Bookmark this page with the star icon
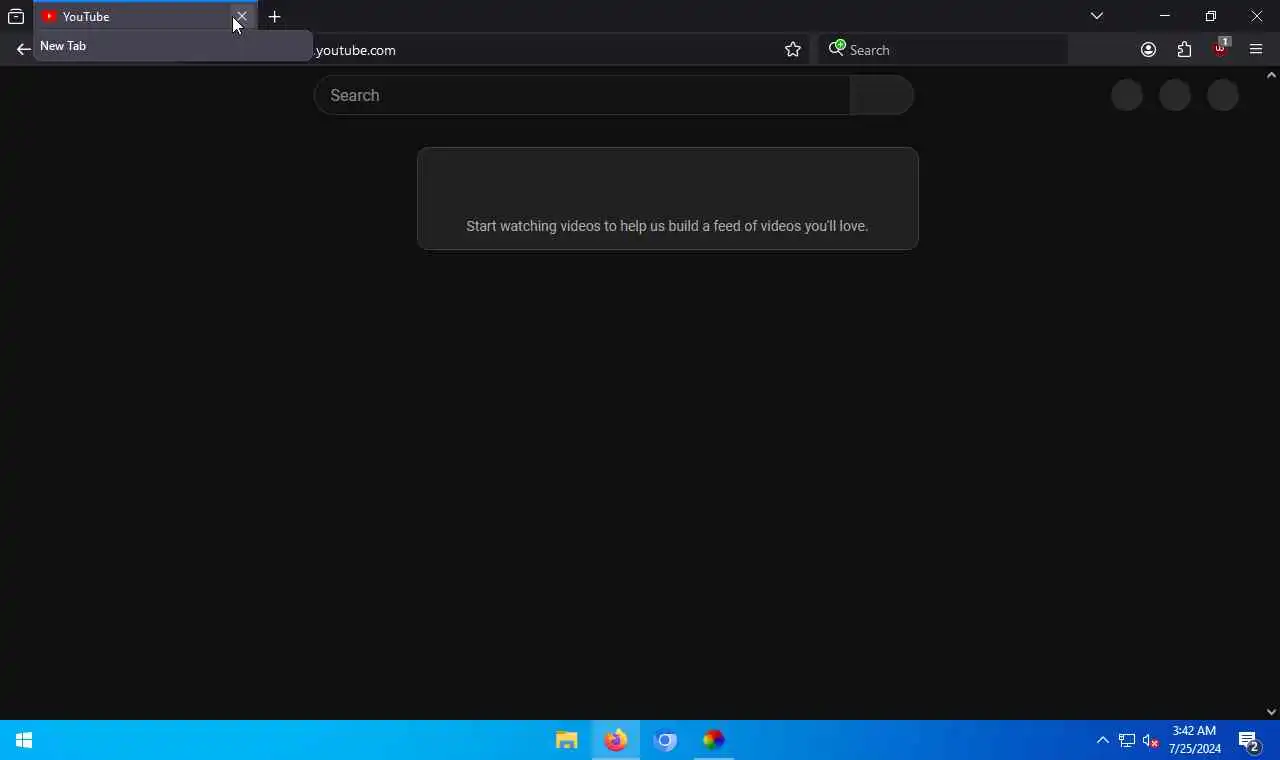 [x=793, y=49]
